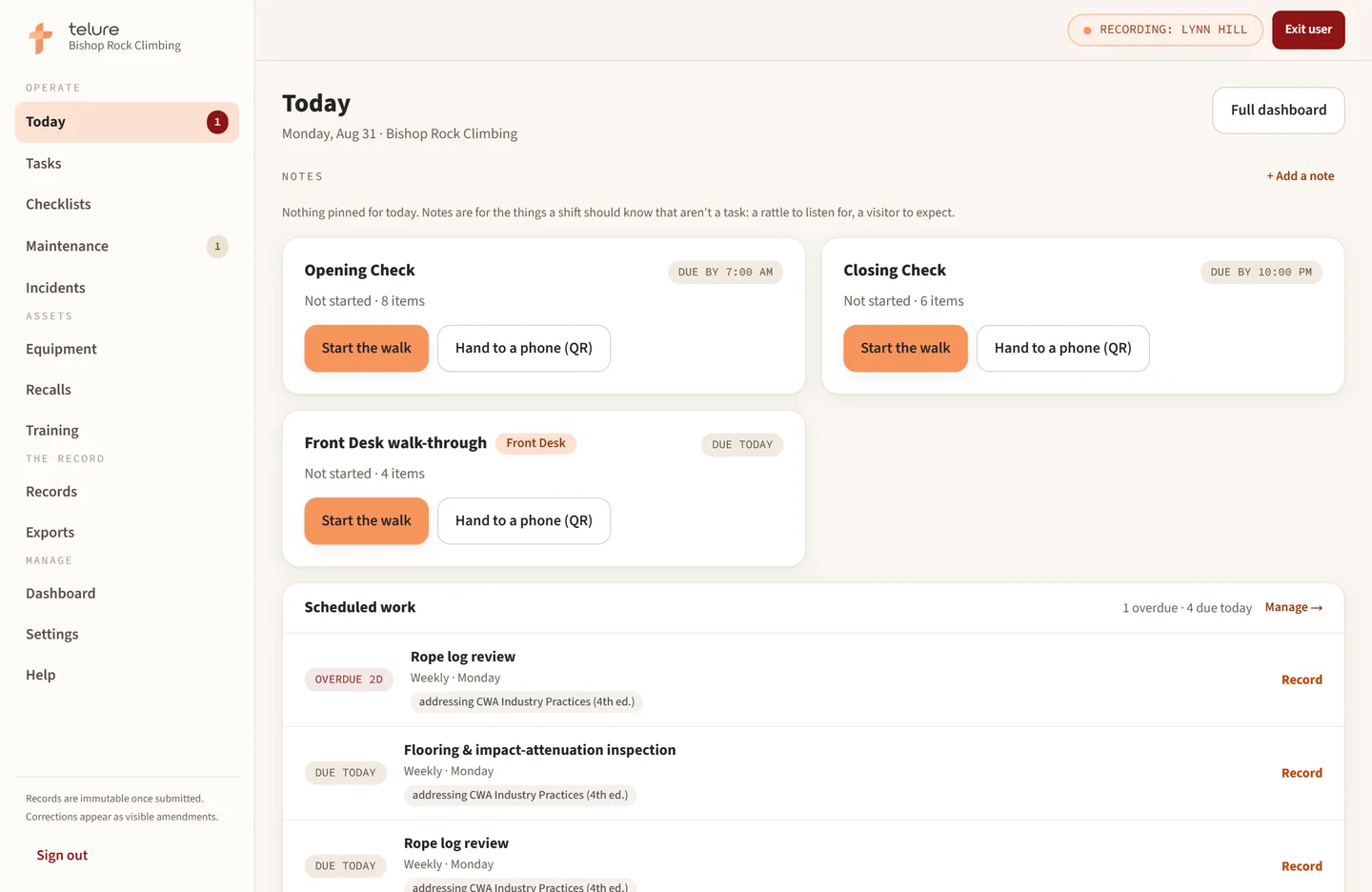Click the red badge on Today
The width and height of the screenshot is (1372, 892).
217,122
